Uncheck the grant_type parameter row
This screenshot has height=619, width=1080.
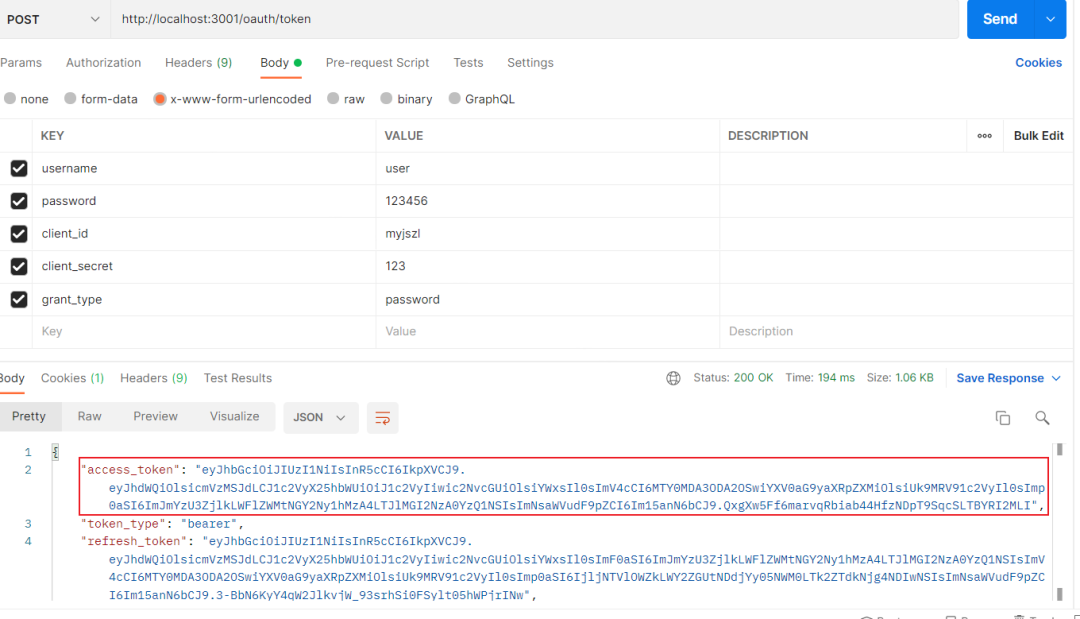[x=17, y=299]
